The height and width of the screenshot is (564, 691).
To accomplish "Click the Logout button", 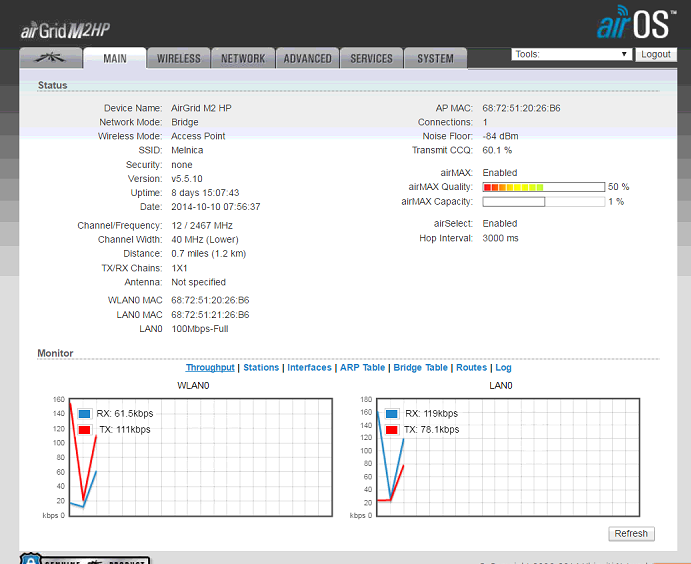I will pos(656,54).
